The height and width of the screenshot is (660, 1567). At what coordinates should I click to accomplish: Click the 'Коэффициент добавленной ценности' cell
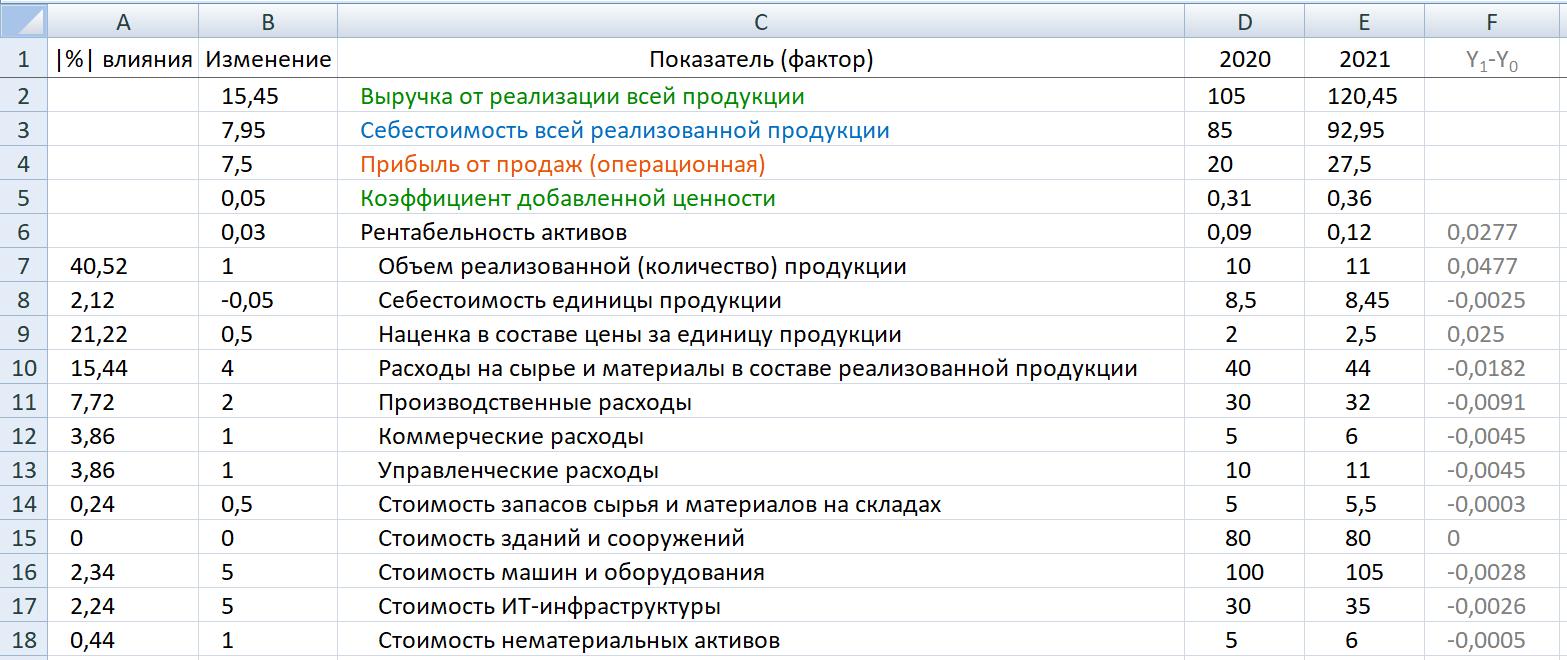click(x=567, y=198)
